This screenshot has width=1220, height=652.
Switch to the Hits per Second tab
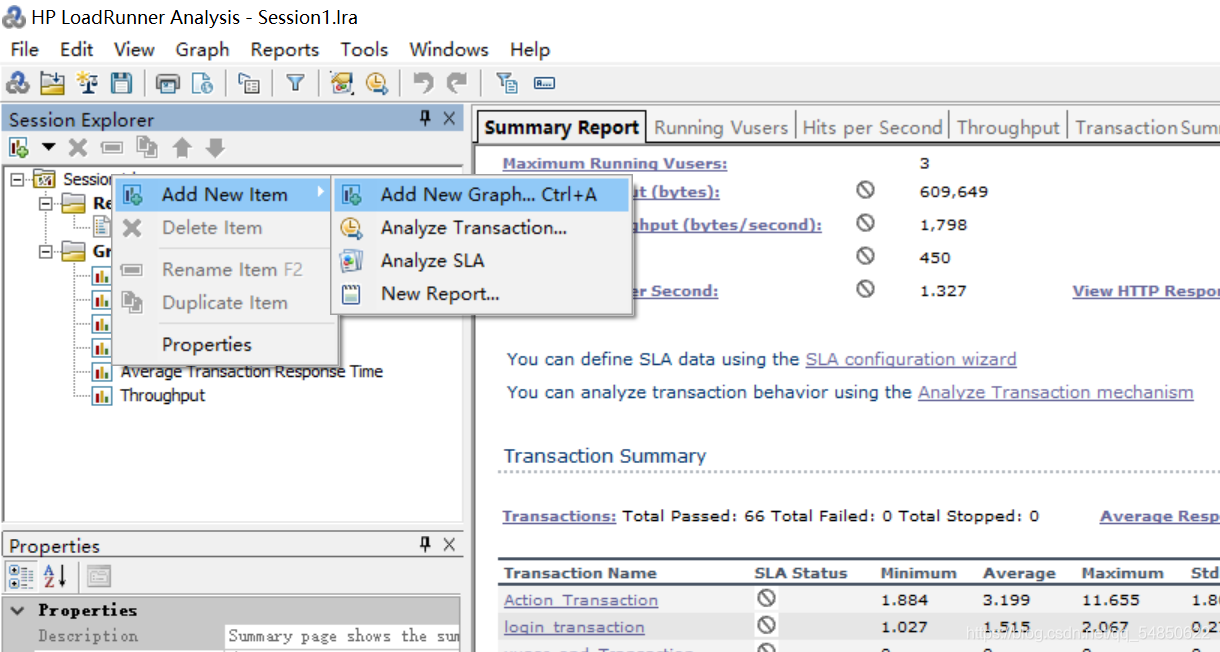[872, 127]
